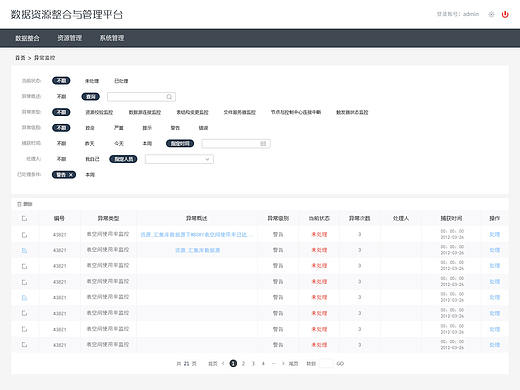Tick the checkbox in the third table row
The width and height of the screenshot is (520, 390).
coord(24,266)
